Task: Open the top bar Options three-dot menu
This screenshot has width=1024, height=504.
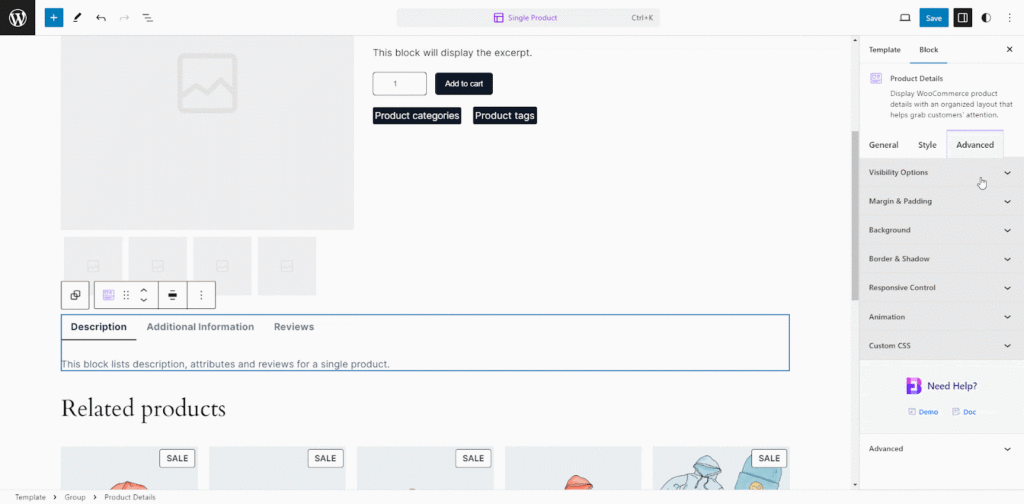Action: click(1009, 18)
